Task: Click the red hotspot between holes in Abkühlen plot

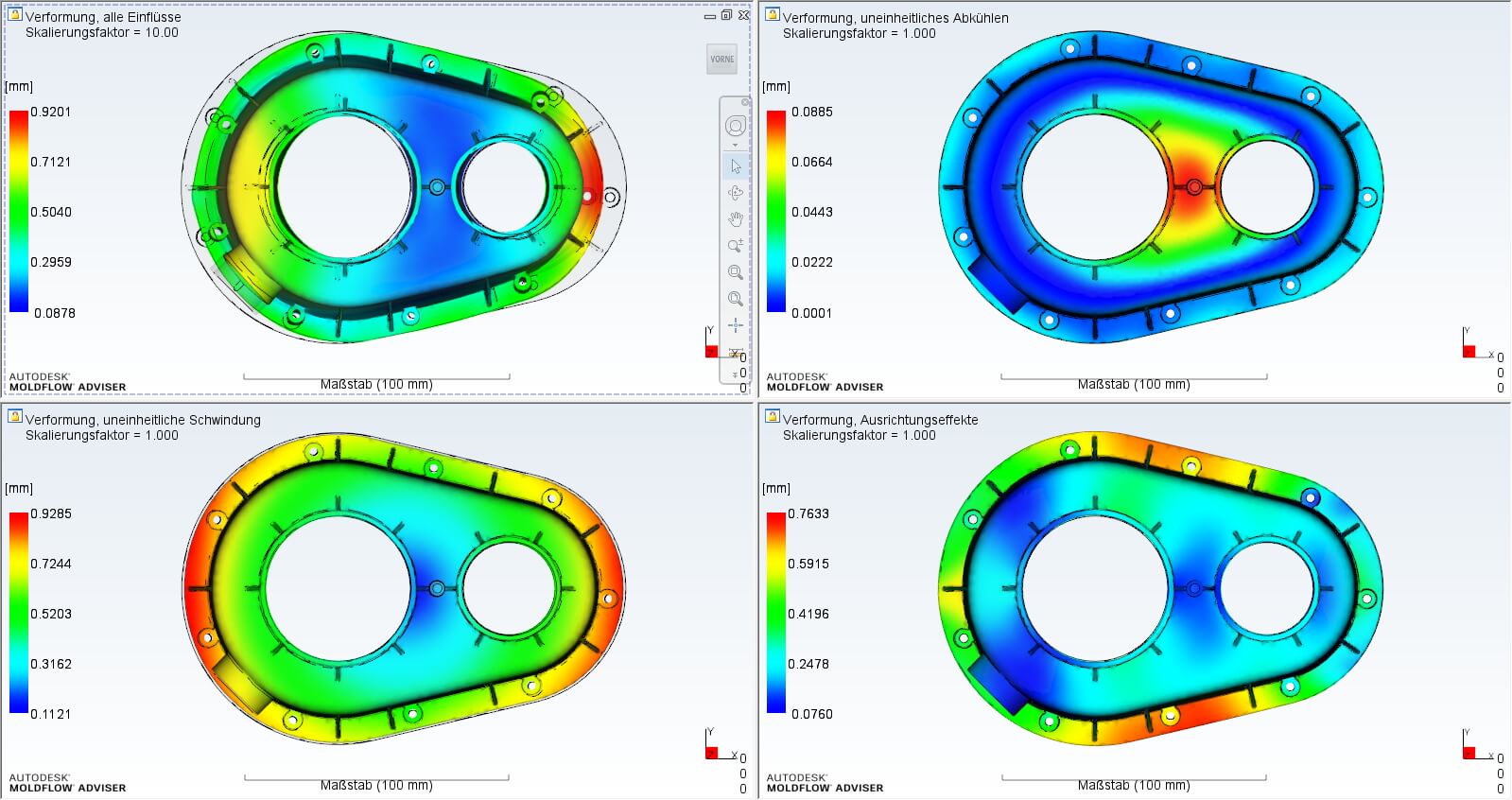Action: pos(1193,187)
